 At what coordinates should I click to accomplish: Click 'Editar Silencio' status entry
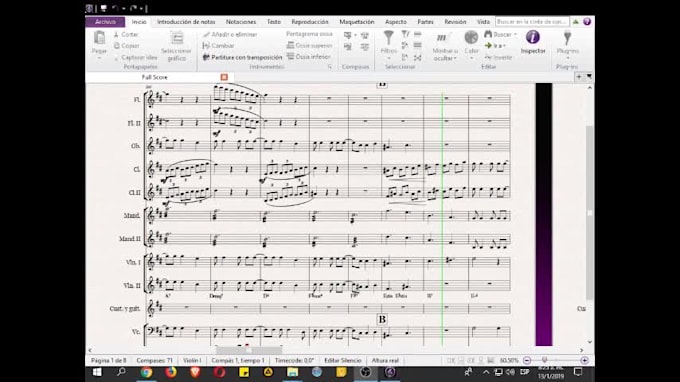pyautogui.click(x=343, y=360)
